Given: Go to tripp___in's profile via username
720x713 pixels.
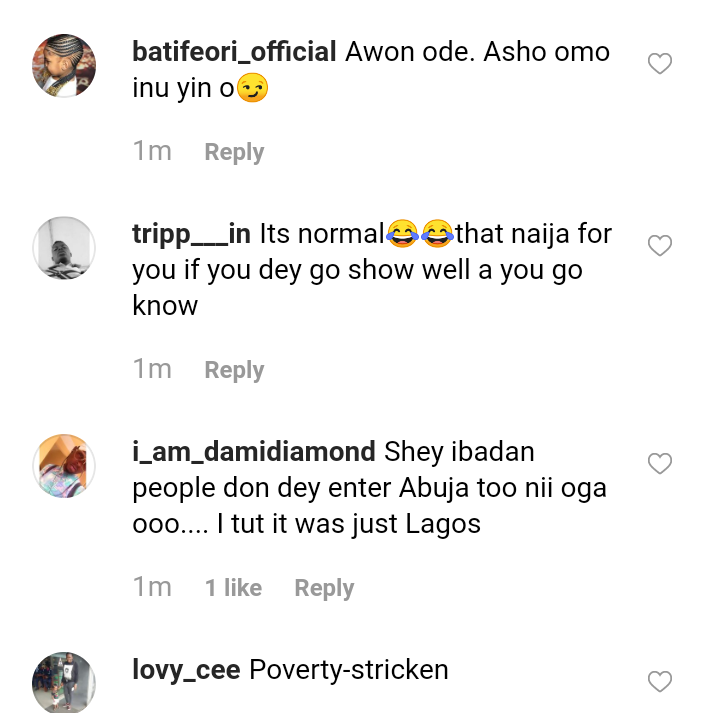Looking at the screenshot, I should point(191,234).
